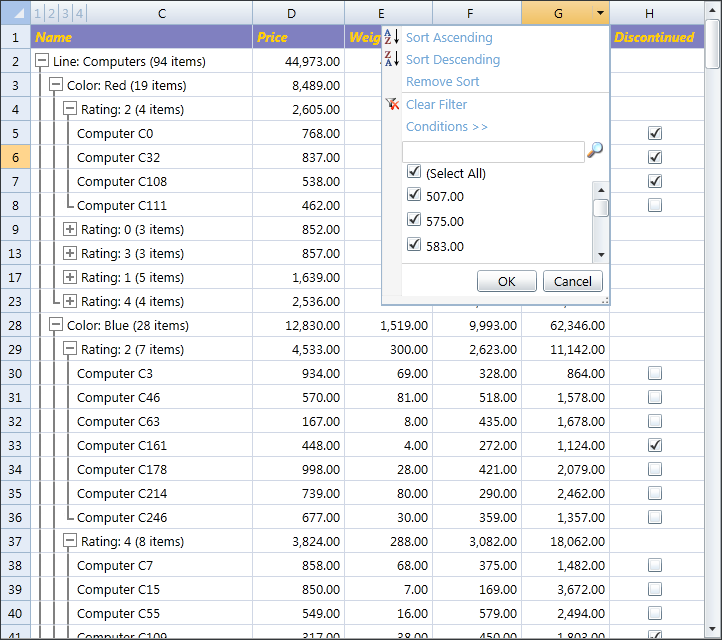Viewport: 722px width, 640px height.
Task: Click the Price column header cell
Action: pos(298,37)
